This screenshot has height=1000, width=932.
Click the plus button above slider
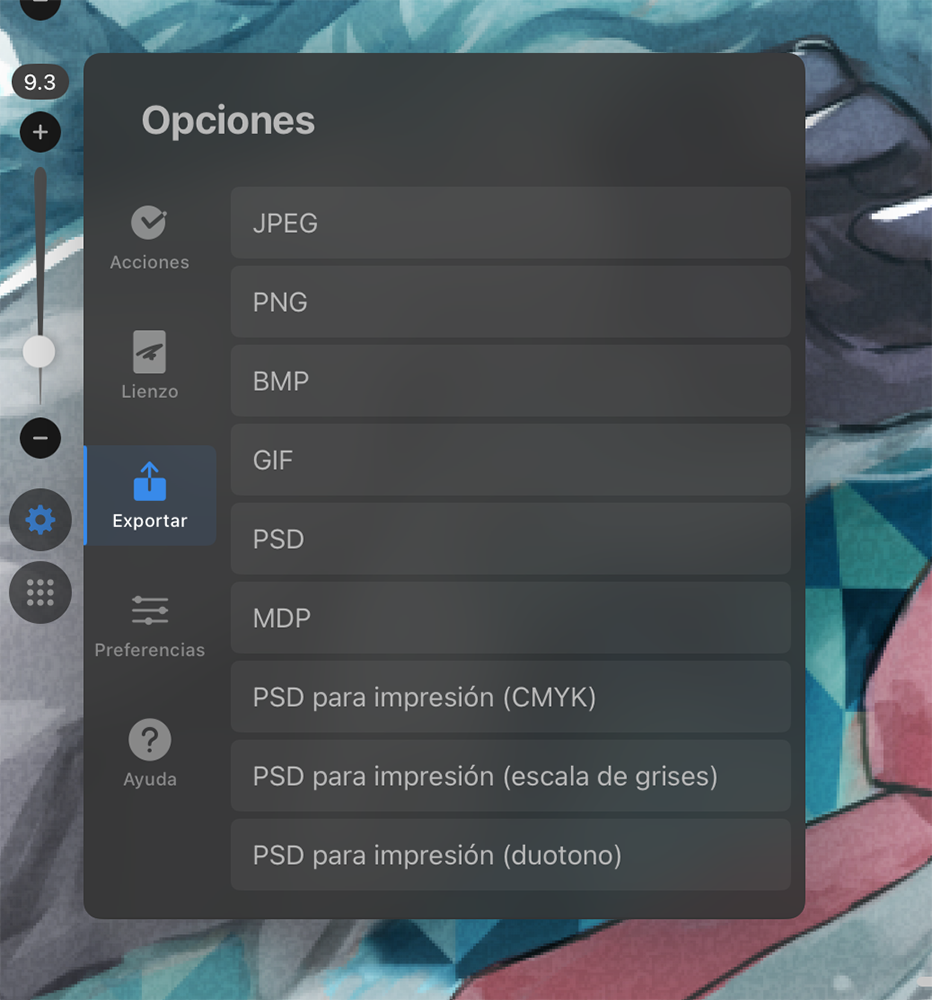tap(40, 132)
